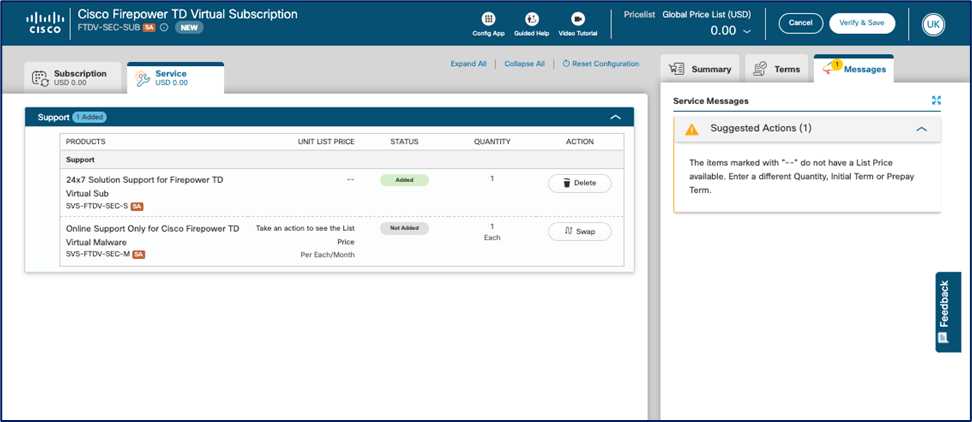Open Guided Help icon

(x=531, y=19)
